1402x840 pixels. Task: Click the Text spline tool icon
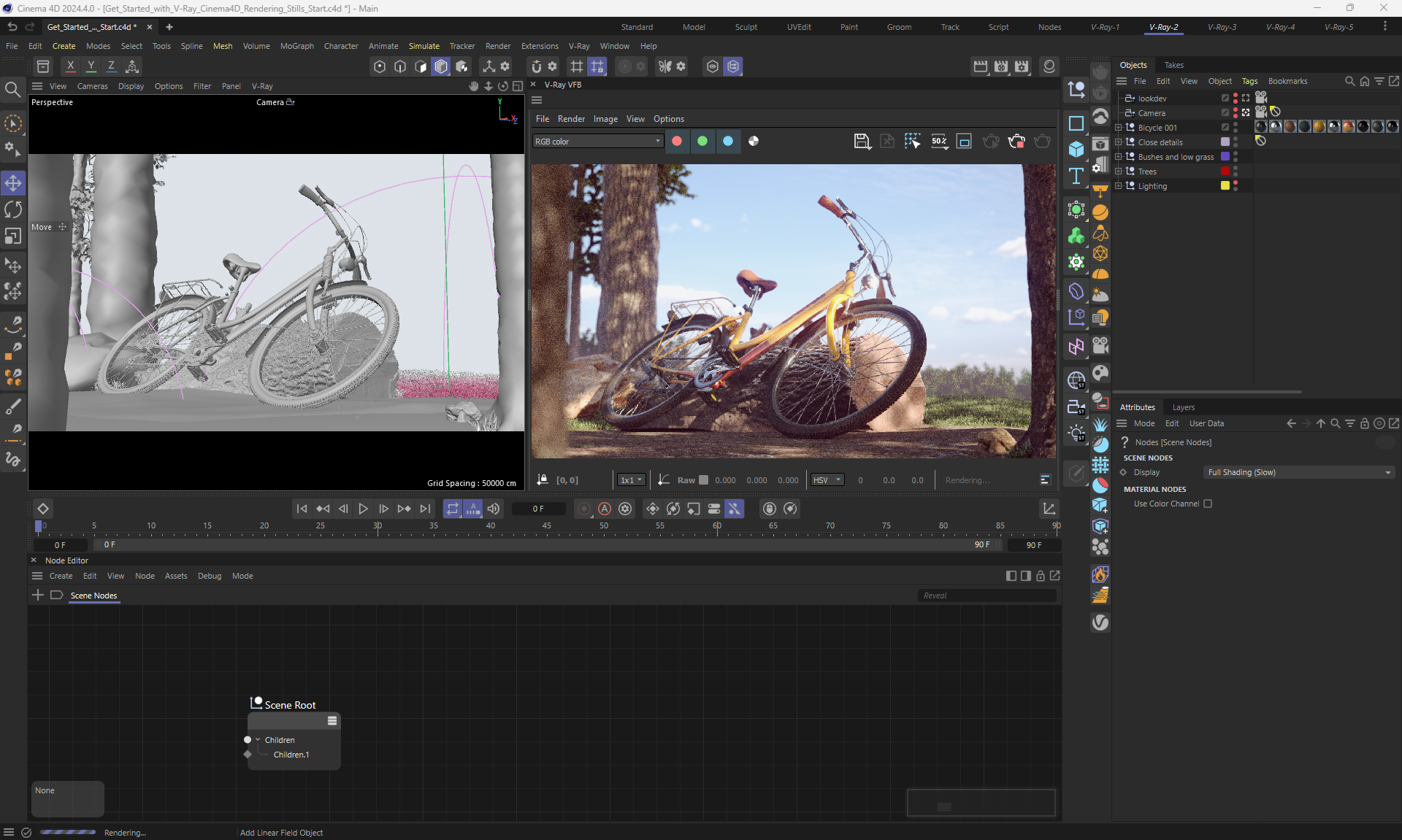coord(1076,176)
